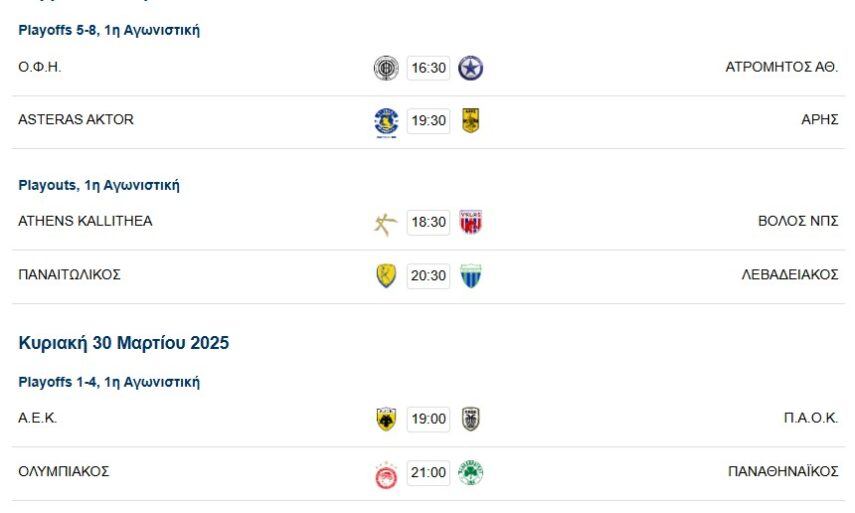Click the Atromitos star crest icon
Image resolution: width=855 pixels, height=513 pixels.
(x=471, y=68)
